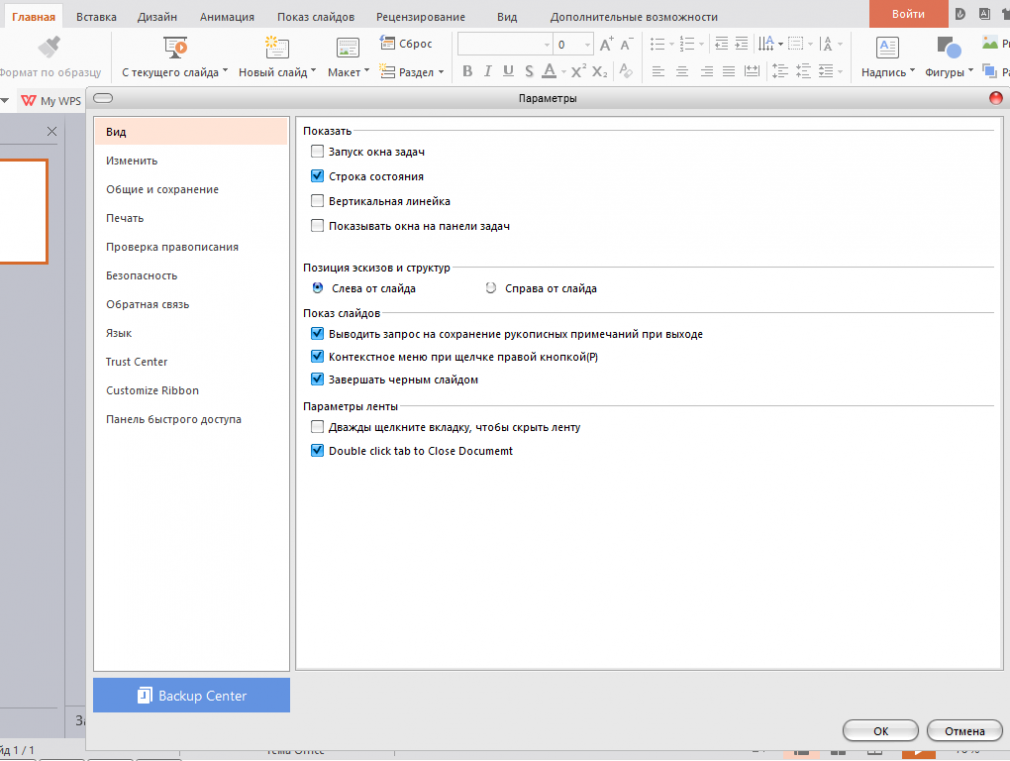The height and width of the screenshot is (761, 1010).
Task: Open 'Дополнительные возможности' tab
Action: (634, 17)
